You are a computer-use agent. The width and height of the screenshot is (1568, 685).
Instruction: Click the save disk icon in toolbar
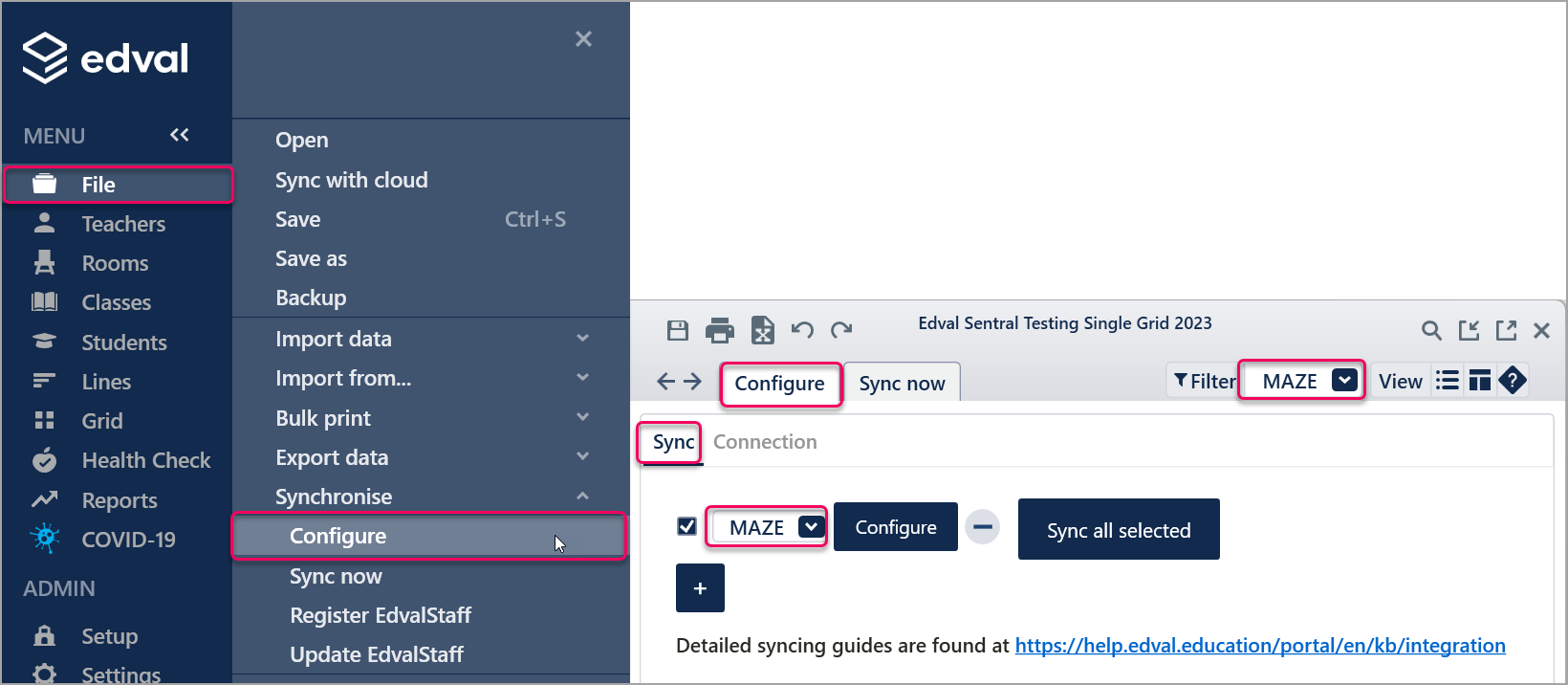(x=678, y=331)
